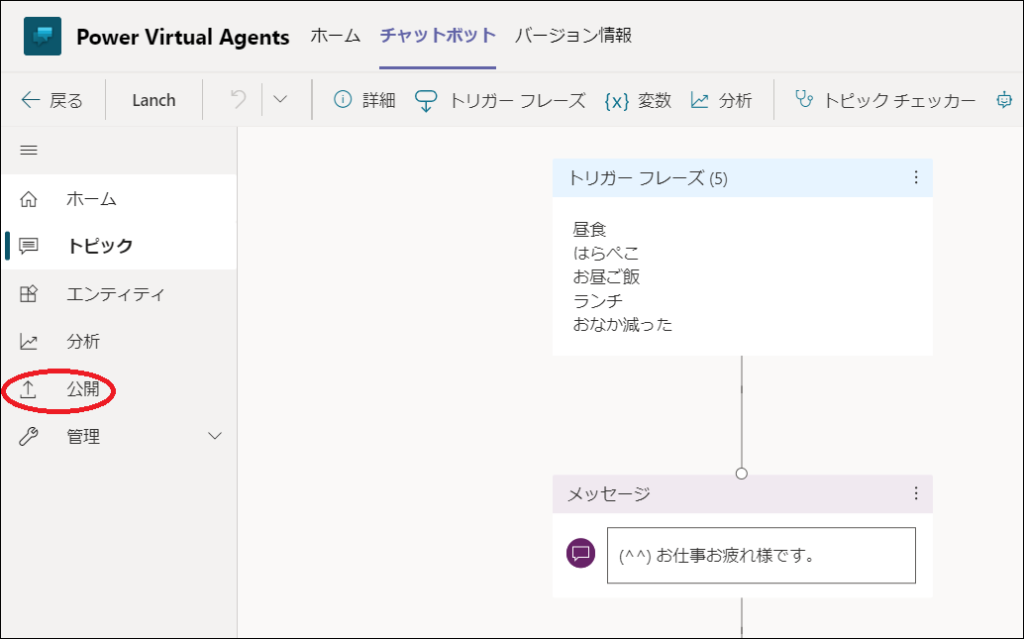The image size is (1024, 639).
Task: Select the チャットボット tab
Action: click(438, 35)
